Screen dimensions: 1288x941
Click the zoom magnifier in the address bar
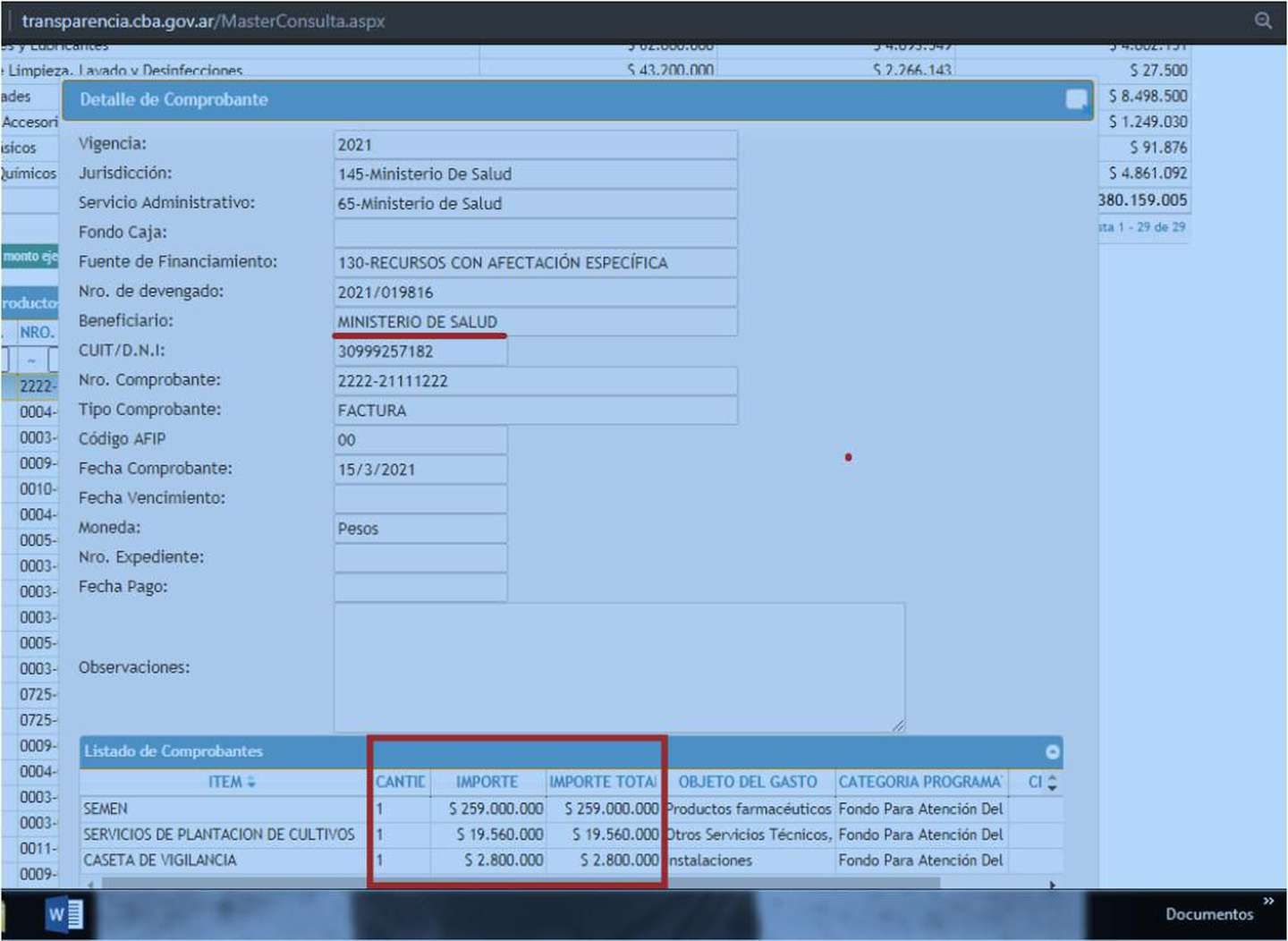pyautogui.click(x=1262, y=21)
